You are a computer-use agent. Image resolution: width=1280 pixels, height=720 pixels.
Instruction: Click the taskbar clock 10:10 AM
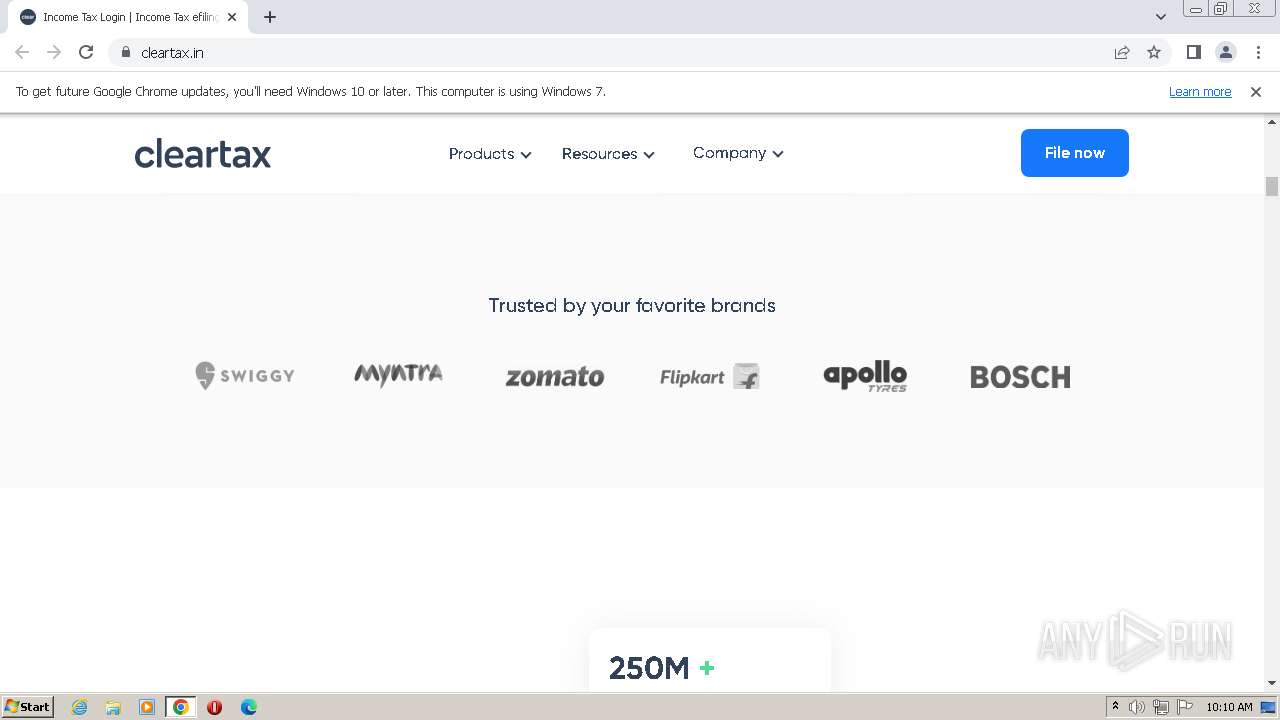[1229, 707]
